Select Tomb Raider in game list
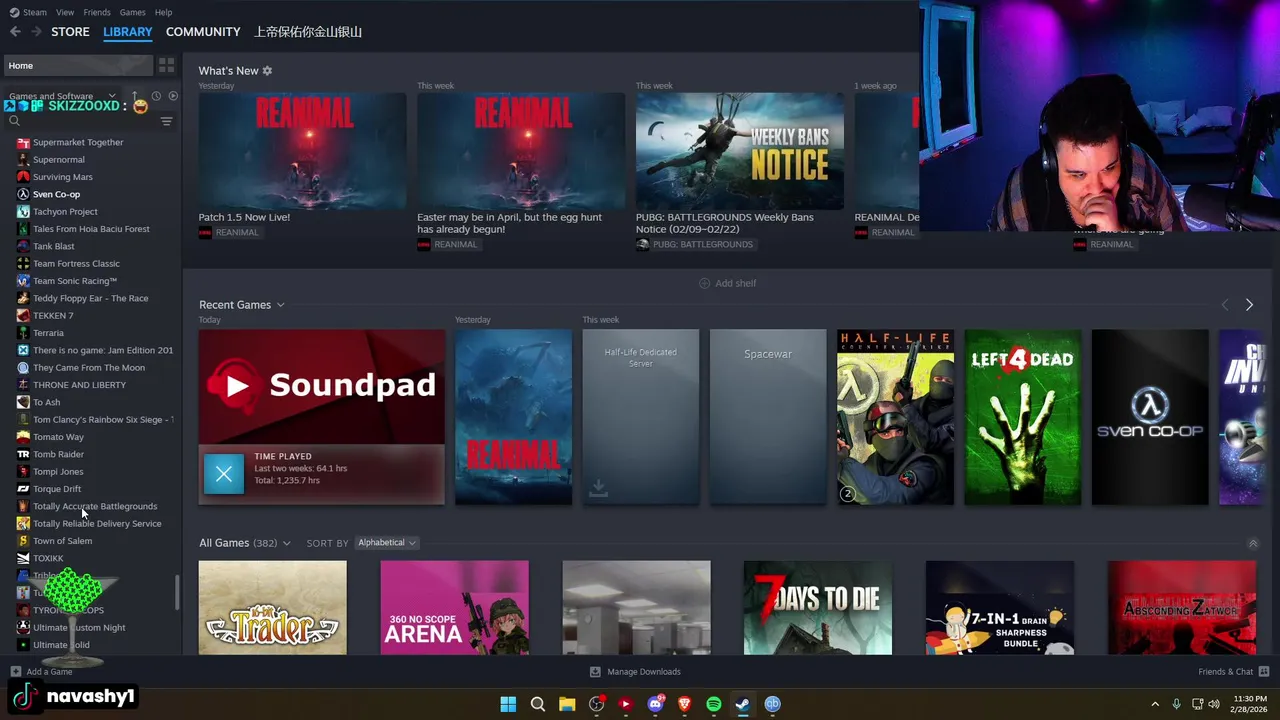 click(x=58, y=454)
